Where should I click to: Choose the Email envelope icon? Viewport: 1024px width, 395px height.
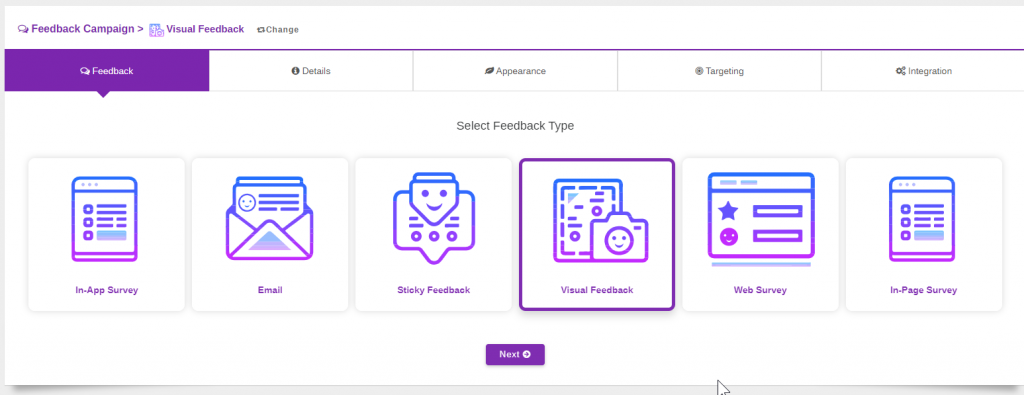tap(270, 219)
